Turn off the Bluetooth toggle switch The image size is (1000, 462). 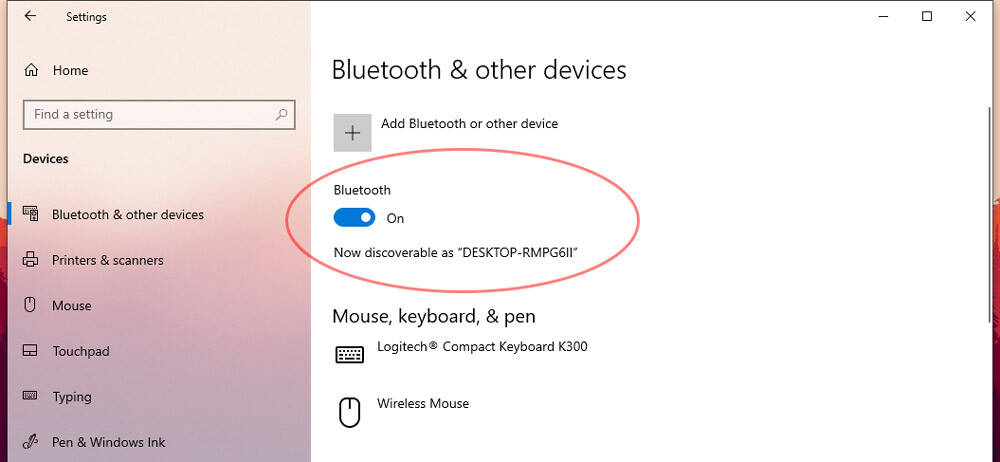(x=354, y=218)
